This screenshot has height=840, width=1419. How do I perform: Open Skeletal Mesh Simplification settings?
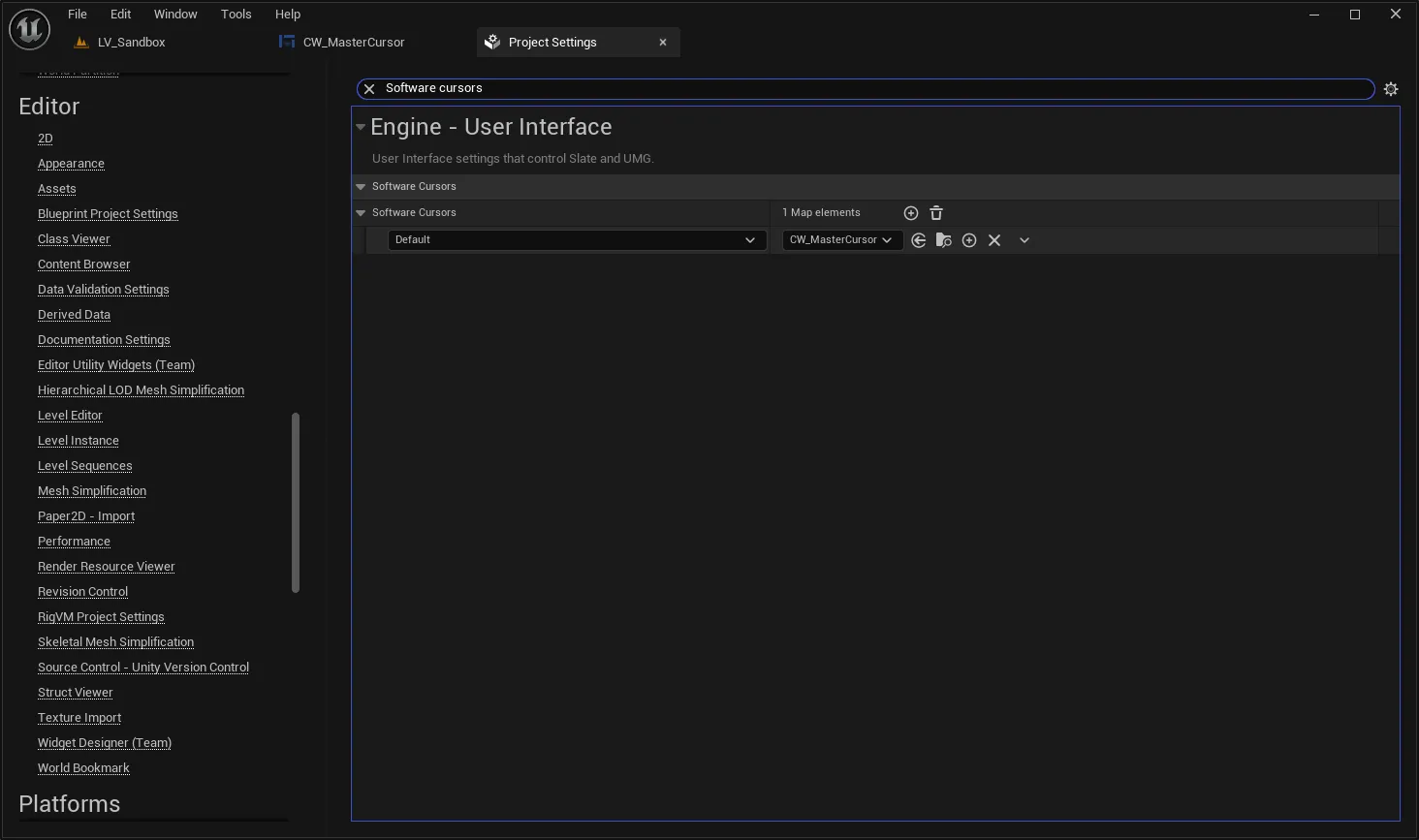(x=116, y=642)
